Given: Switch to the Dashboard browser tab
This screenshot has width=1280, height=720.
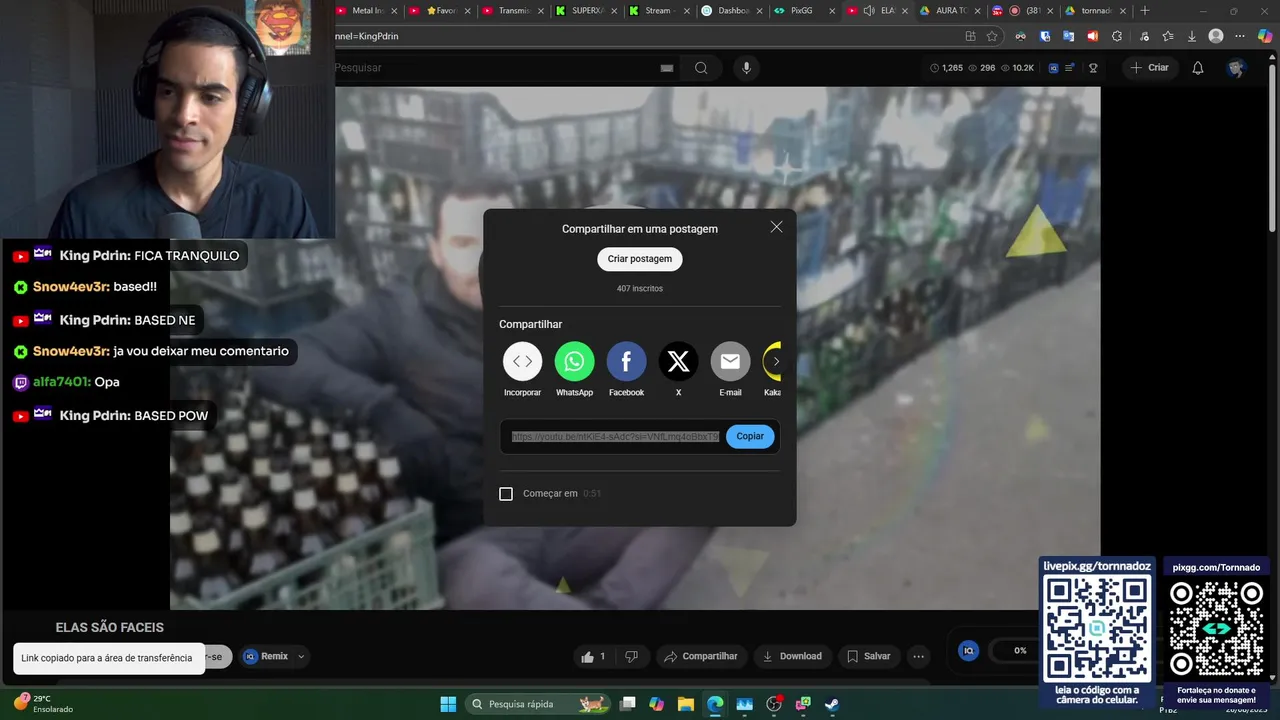Looking at the screenshot, I should point(733,11).
